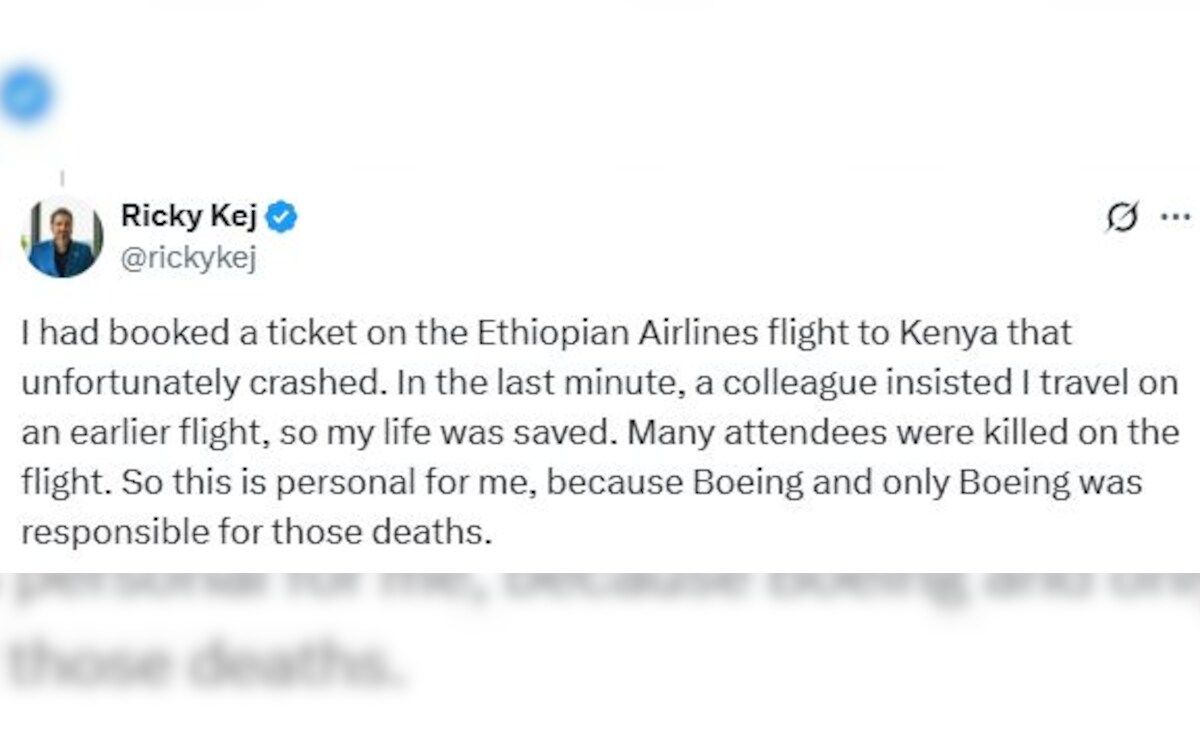Click the sharp final line "responsible for those deaths."
This screenshot has height=738, width=1200.
tap(257, 532)
